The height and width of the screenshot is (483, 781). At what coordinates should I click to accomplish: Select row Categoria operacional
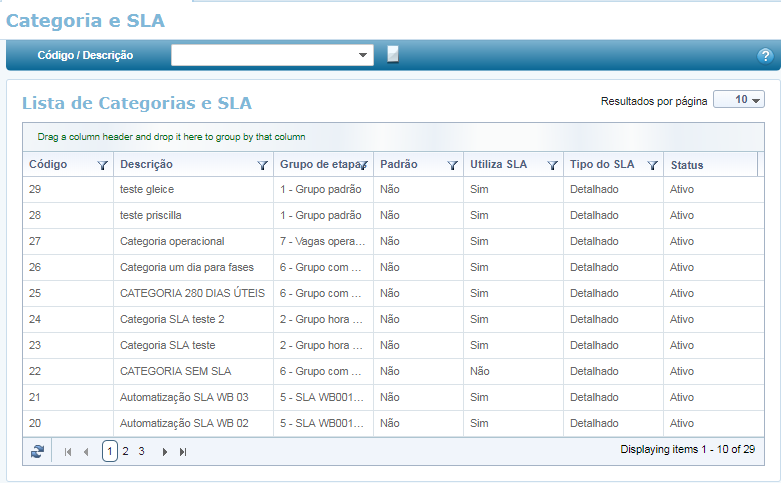coord(172,241)
